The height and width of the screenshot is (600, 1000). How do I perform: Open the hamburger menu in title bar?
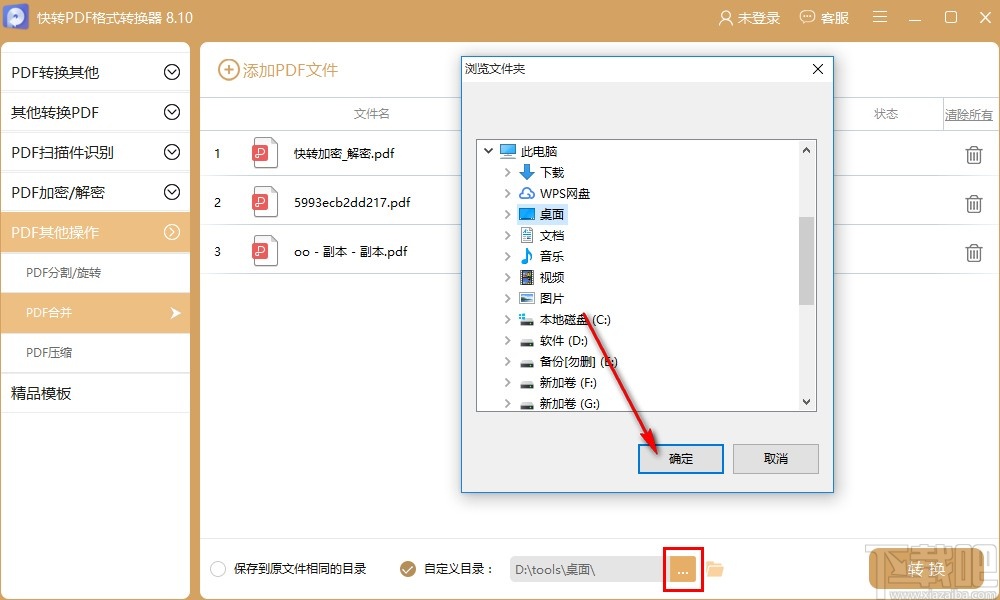[879, 17]
